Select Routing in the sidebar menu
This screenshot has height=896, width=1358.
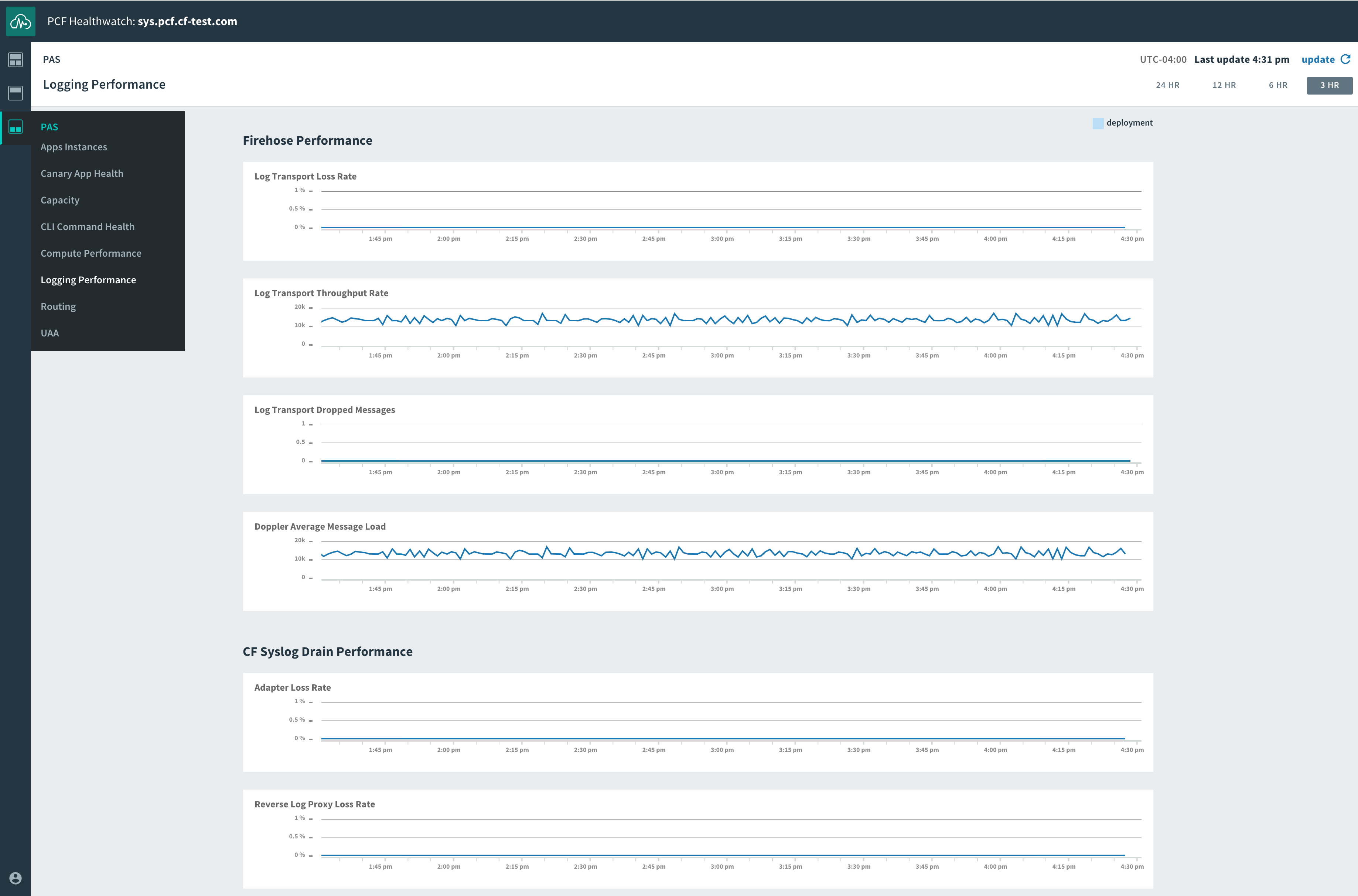click(58, 306)
